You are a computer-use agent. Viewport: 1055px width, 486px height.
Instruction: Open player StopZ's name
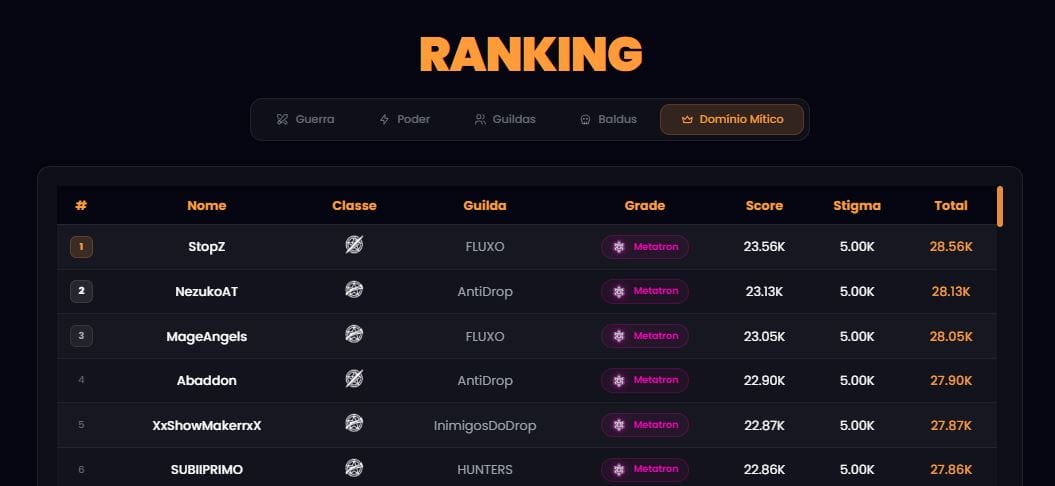[x=207, y=247]
